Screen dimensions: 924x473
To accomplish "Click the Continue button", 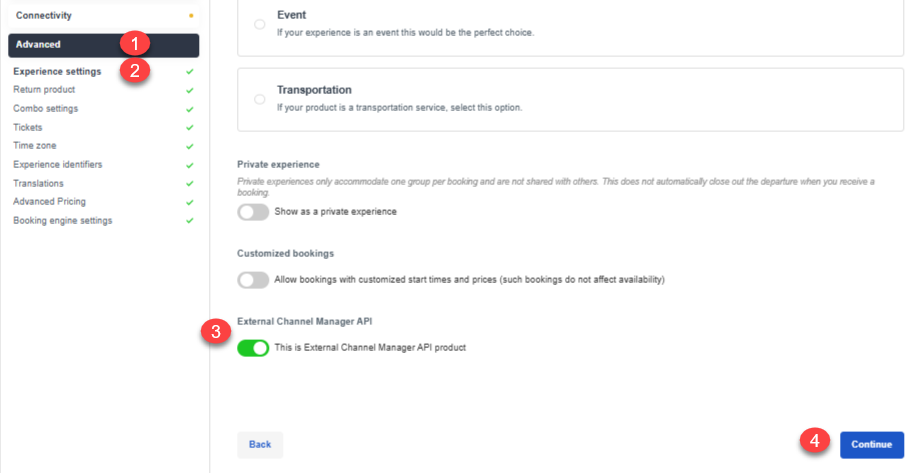I will point(872,445).
